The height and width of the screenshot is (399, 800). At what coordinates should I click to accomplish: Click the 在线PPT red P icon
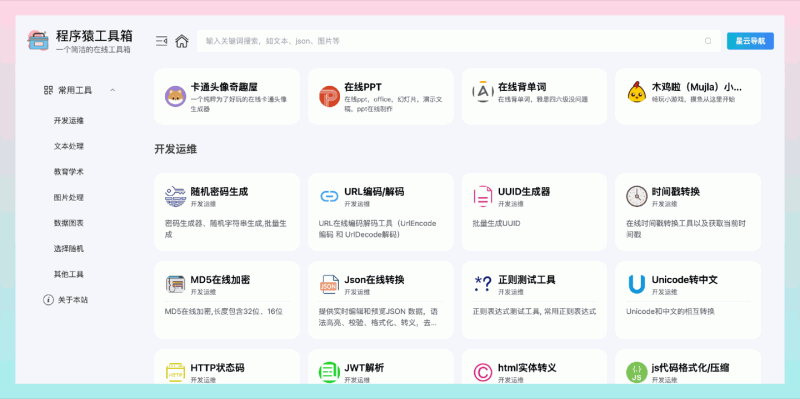330,96
